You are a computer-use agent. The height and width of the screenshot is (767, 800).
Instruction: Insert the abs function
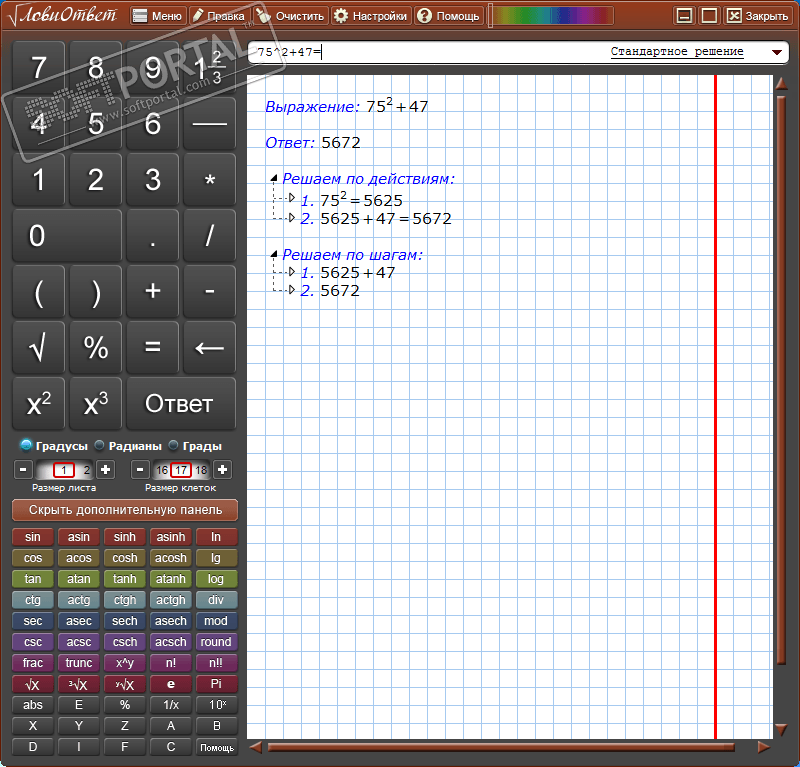tap(33, 705)
